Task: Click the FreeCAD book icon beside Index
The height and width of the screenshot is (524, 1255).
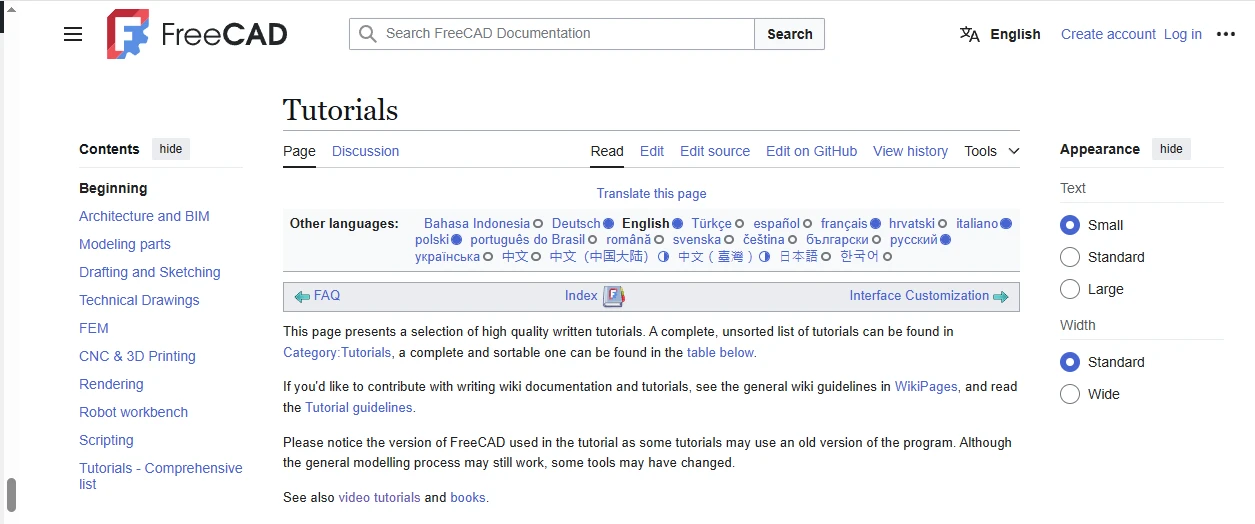Action: pos(613,296)
